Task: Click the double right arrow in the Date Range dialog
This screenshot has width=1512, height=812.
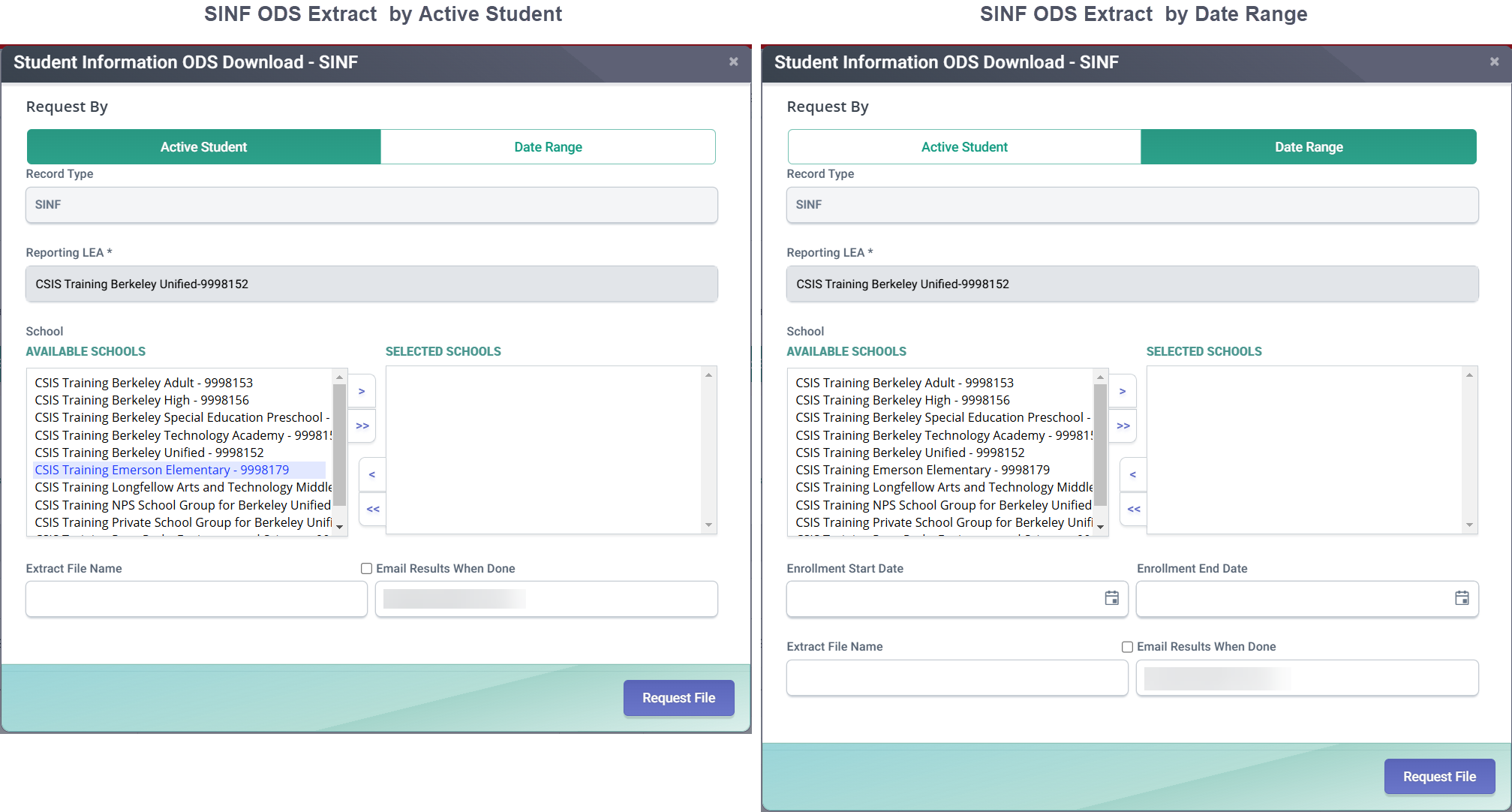Action: click(1123, 426)
